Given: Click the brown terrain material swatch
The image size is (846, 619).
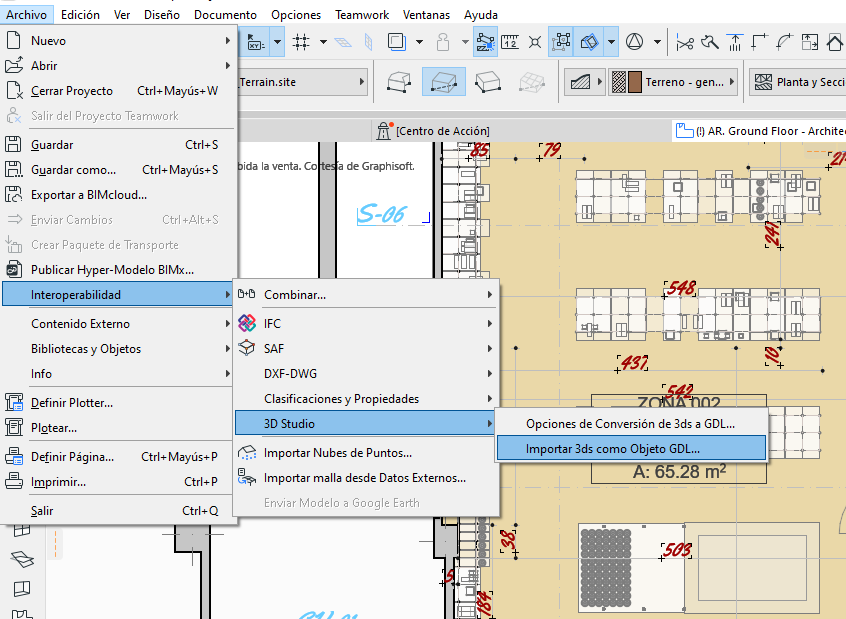Looking at the screenshot, I should coord(634,82).
